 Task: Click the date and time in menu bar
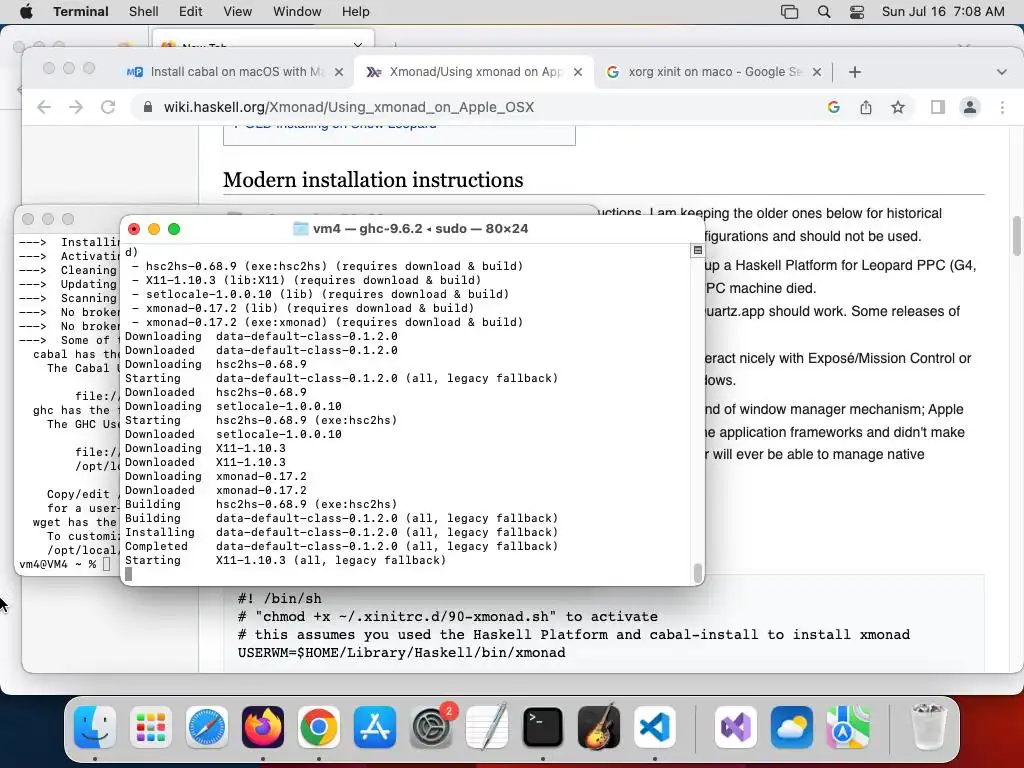tap(943, 12)
